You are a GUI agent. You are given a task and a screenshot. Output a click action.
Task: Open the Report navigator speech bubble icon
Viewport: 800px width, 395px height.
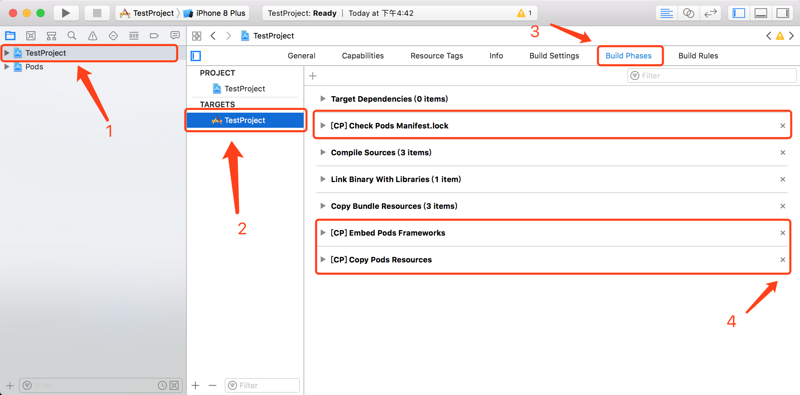175,36
